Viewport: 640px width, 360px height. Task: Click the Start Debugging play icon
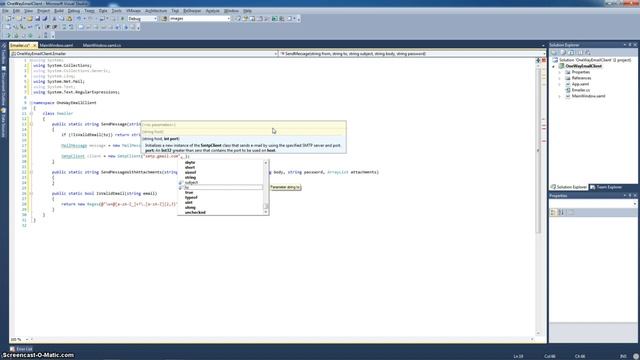(x=122, y=19)
